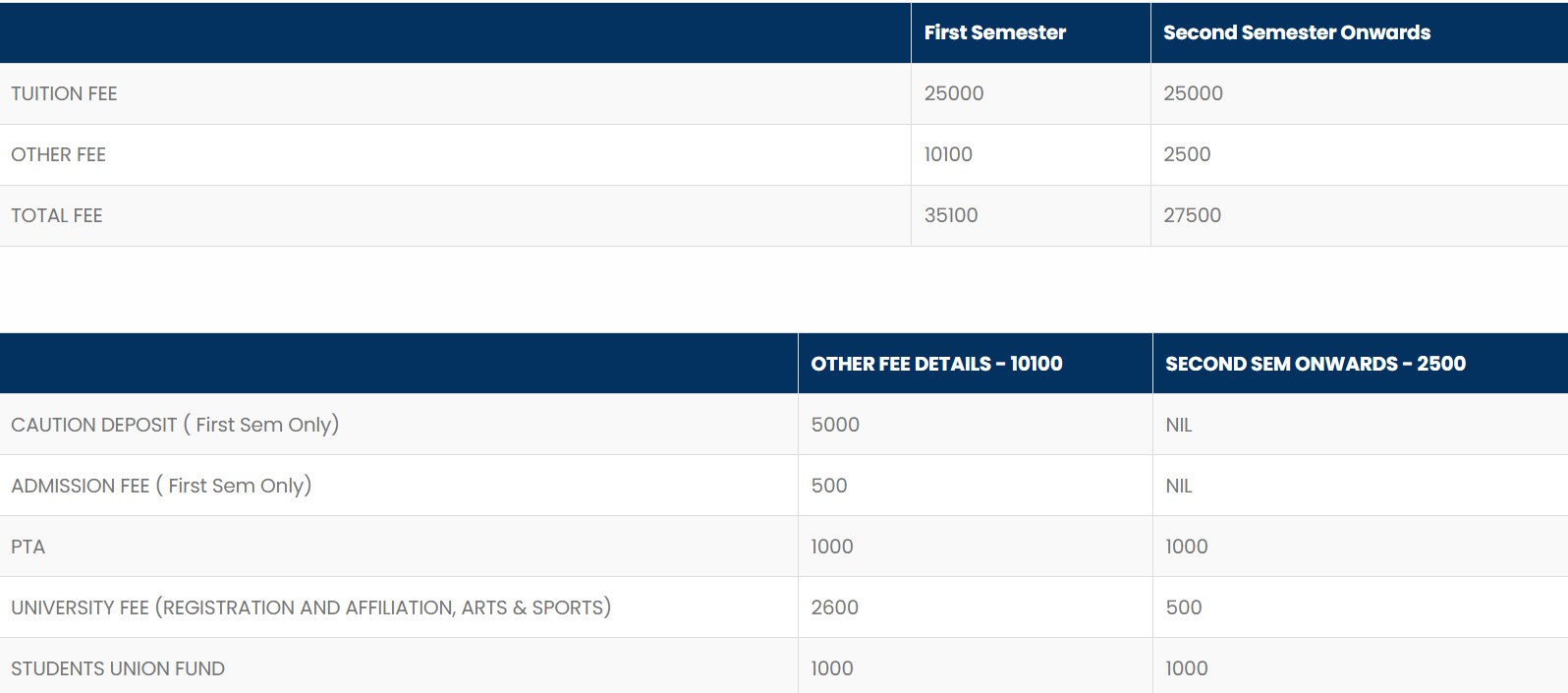This screenshot has height=693, width=1568.
Task: Click the 10100 first semester other fee value
Action: pyautogui.click(x=948, y=154)
